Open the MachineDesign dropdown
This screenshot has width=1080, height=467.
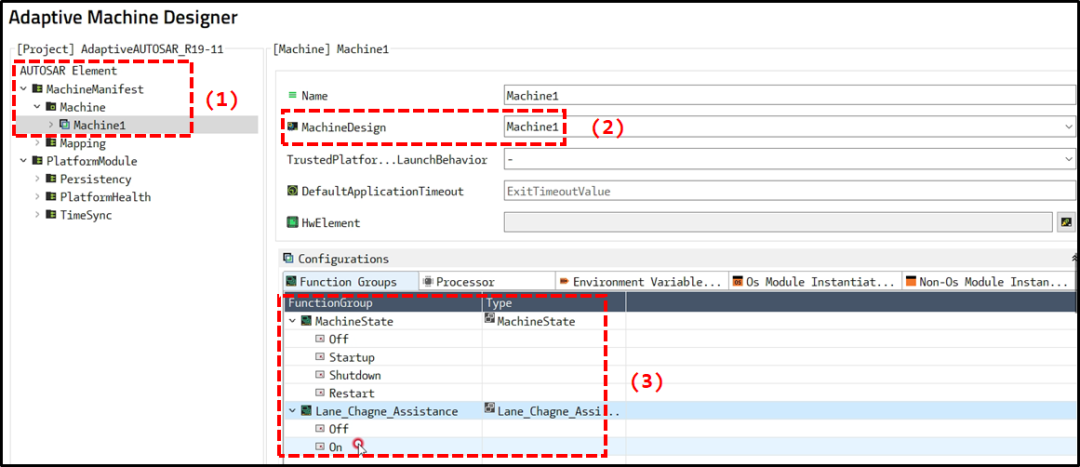click(1068, 127)
